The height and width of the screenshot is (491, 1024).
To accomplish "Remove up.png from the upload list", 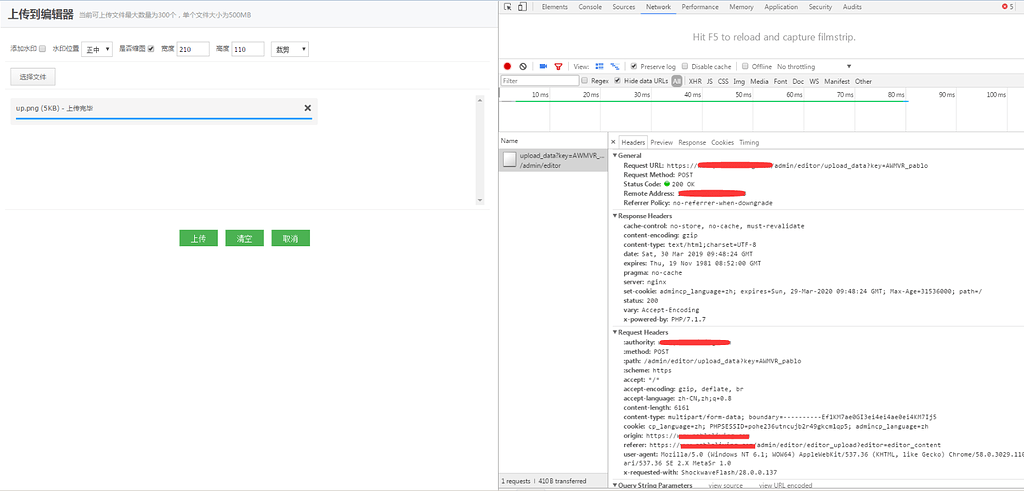I will [307, 108].
